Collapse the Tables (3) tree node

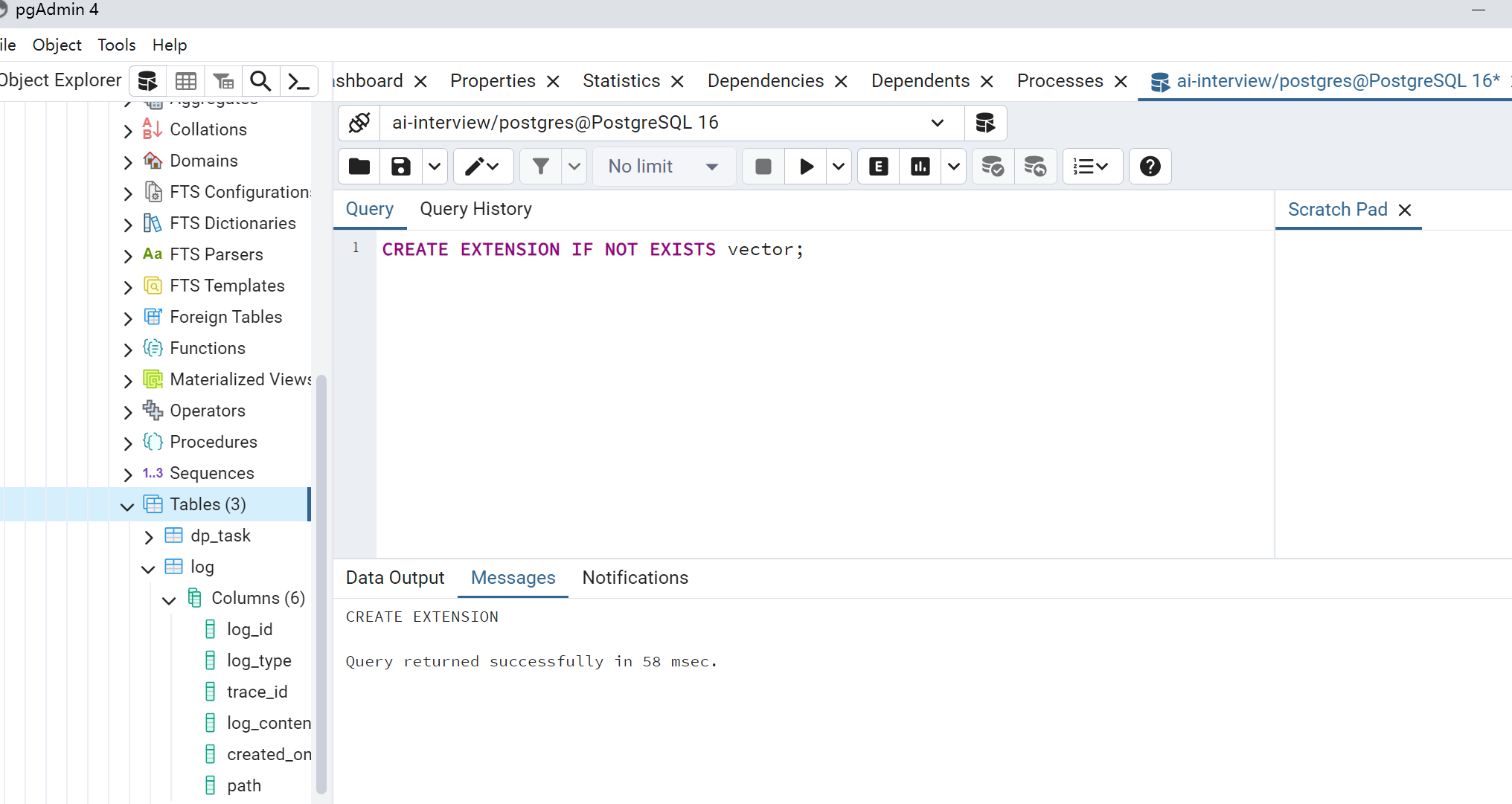[127, 506]
